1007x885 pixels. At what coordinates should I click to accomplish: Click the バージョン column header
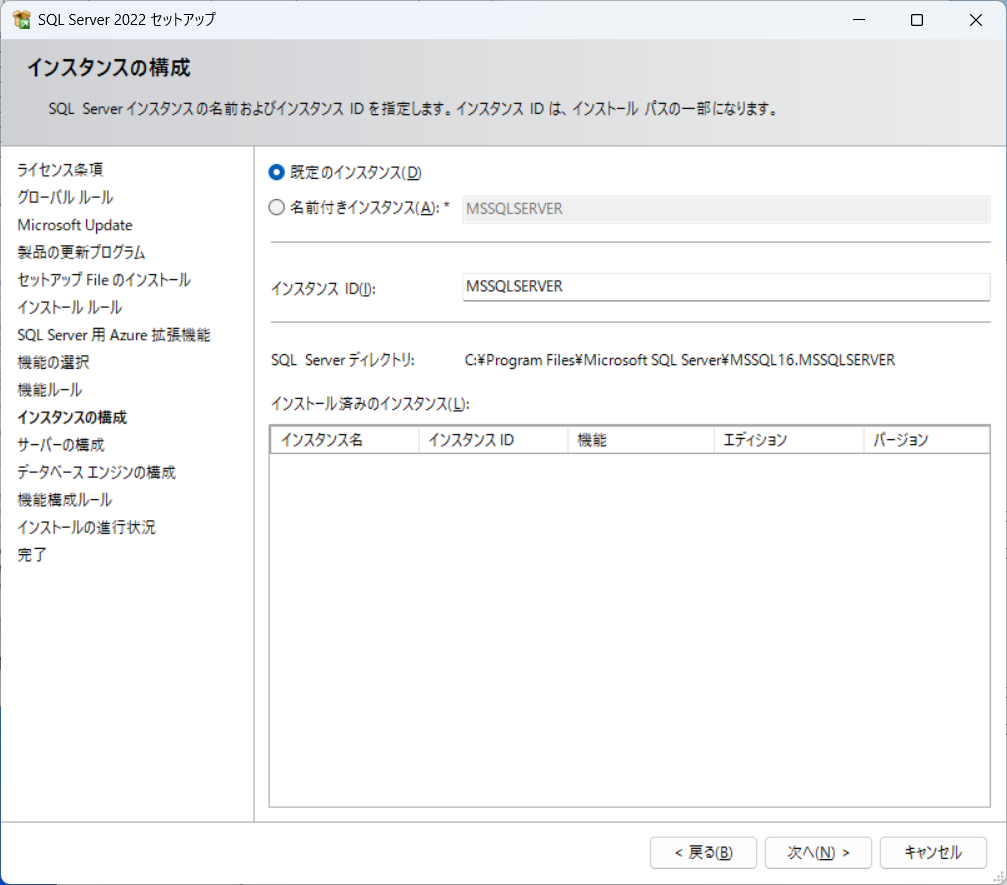pos(925,440)
